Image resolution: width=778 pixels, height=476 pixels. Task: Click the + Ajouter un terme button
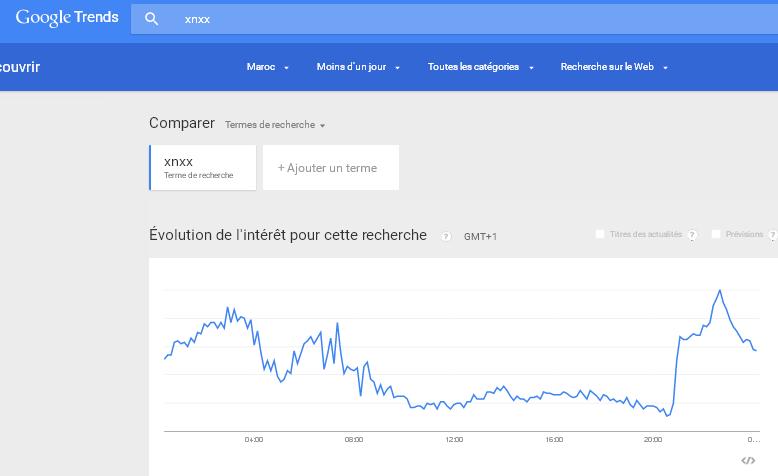coord(330,168)
